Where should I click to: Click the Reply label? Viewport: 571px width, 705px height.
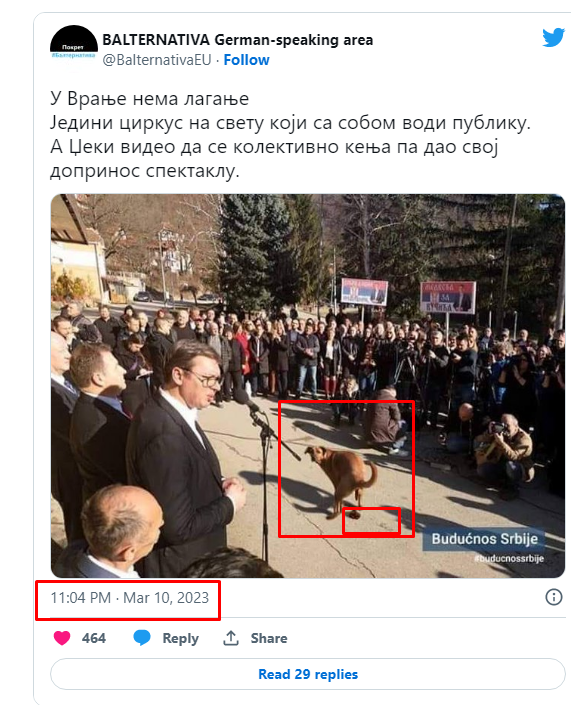pyautogui.click(x=180, y=638)
